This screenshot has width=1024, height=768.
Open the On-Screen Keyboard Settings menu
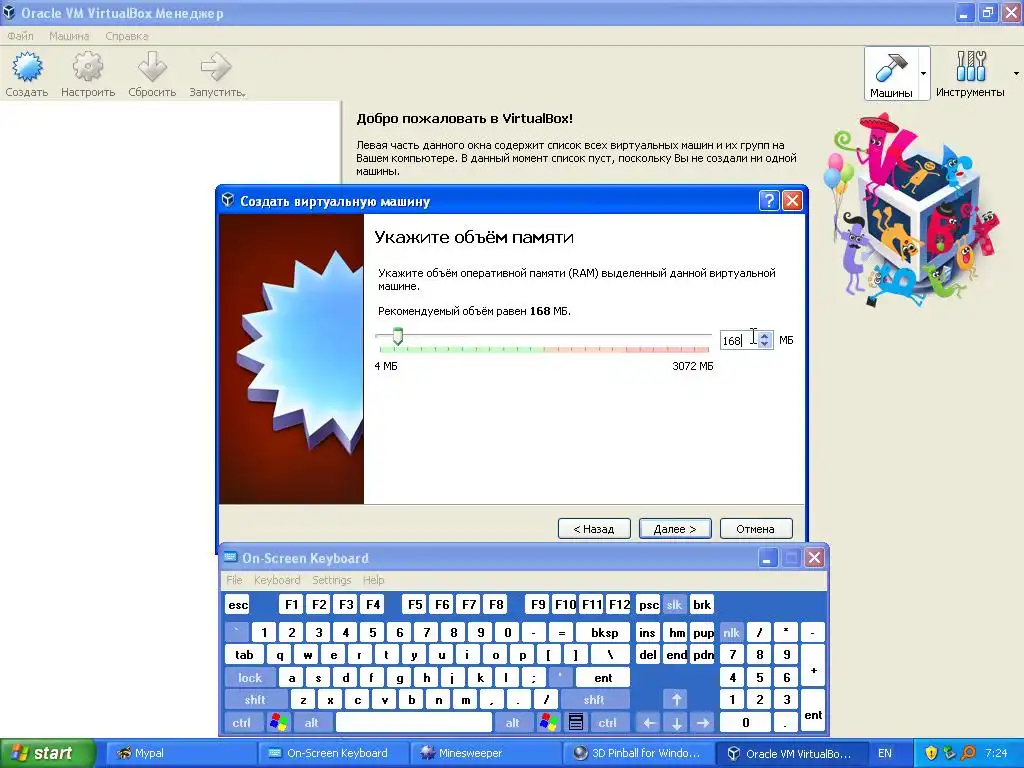(x=331, y=580)
